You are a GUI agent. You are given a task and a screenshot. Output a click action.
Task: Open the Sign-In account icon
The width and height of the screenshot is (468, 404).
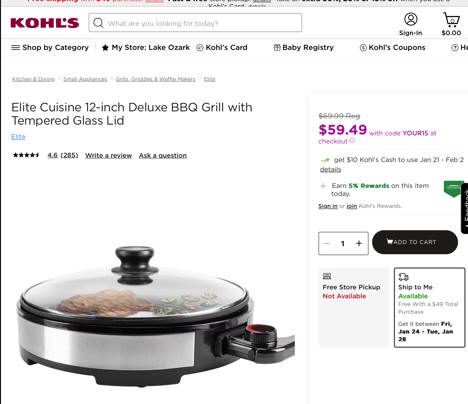[411, 19]
